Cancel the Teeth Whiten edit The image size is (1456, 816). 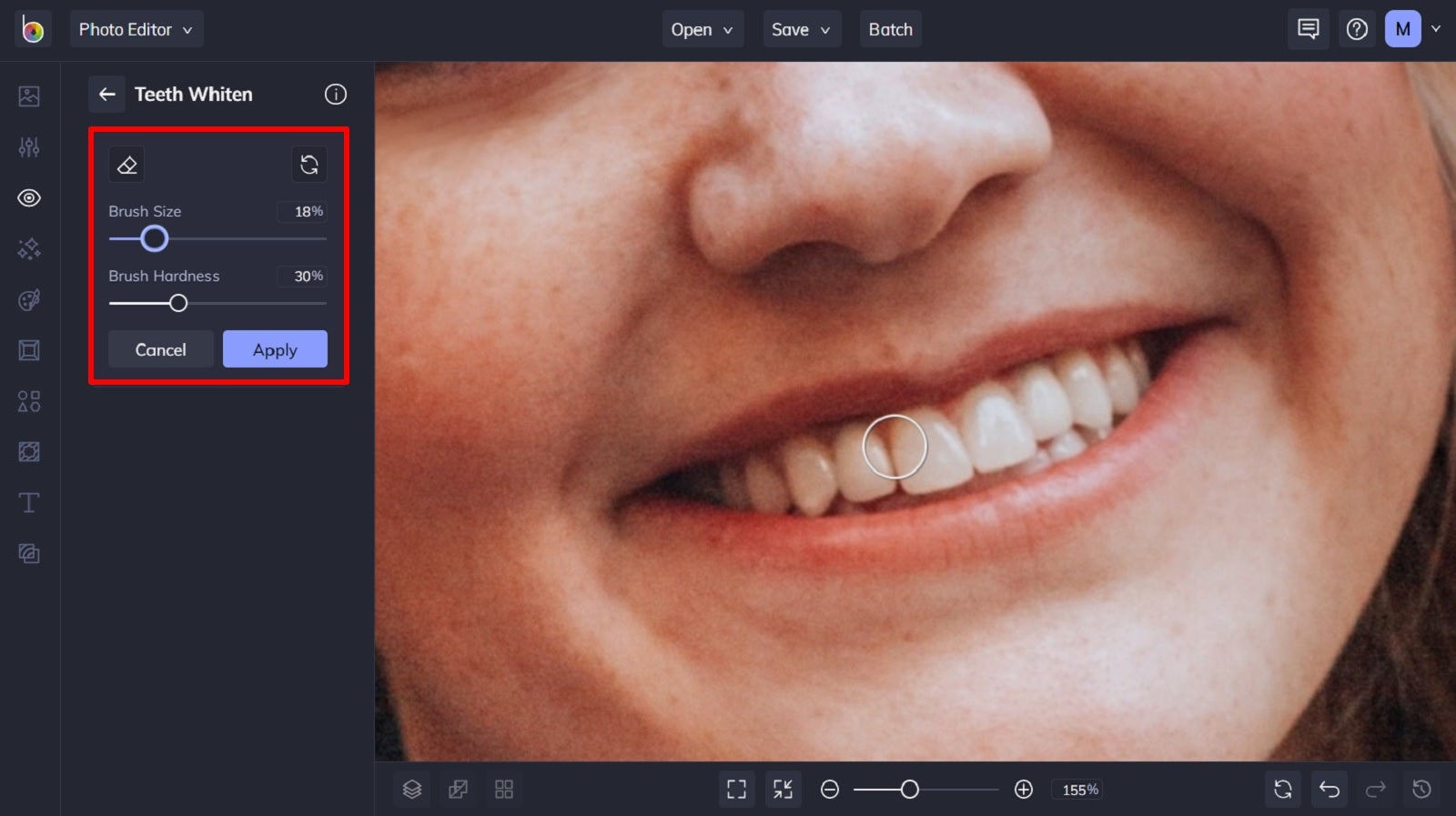point(160,349)
